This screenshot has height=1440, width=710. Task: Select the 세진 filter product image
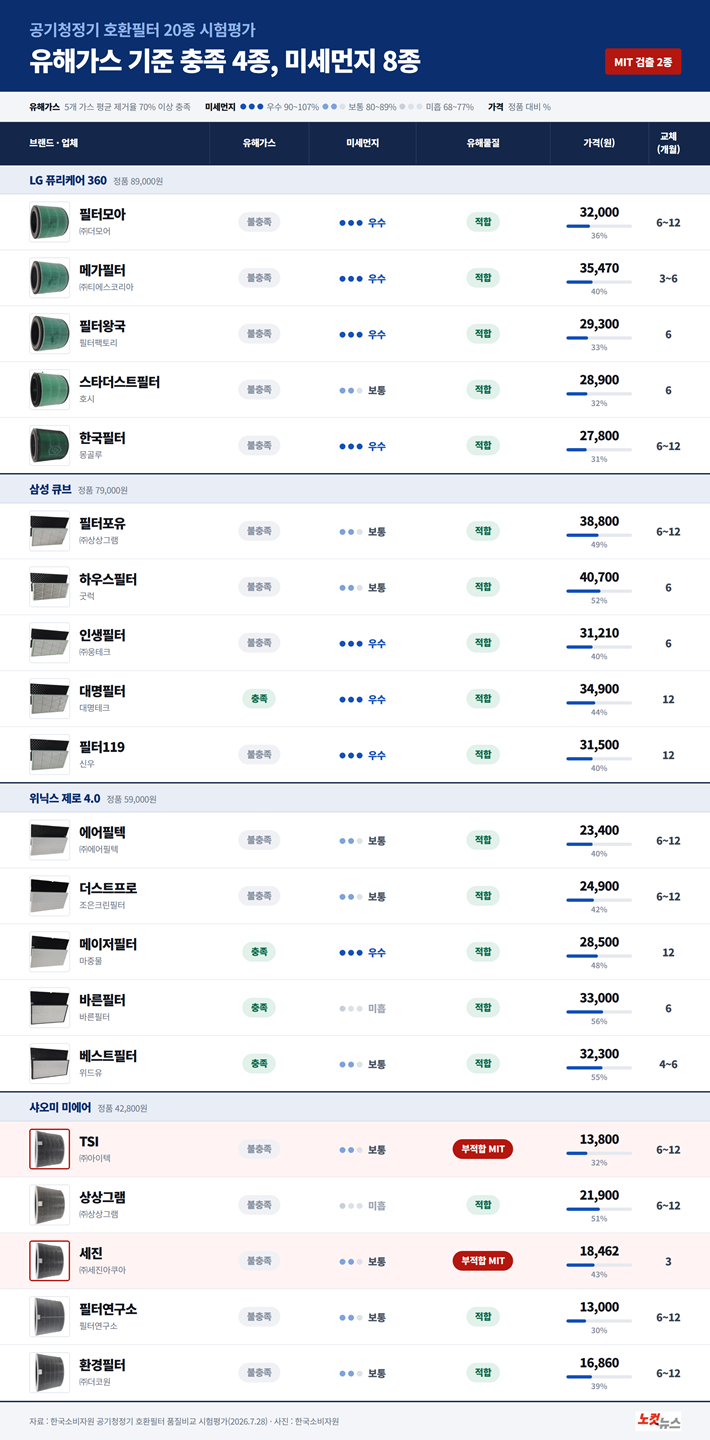(50, 1261)
